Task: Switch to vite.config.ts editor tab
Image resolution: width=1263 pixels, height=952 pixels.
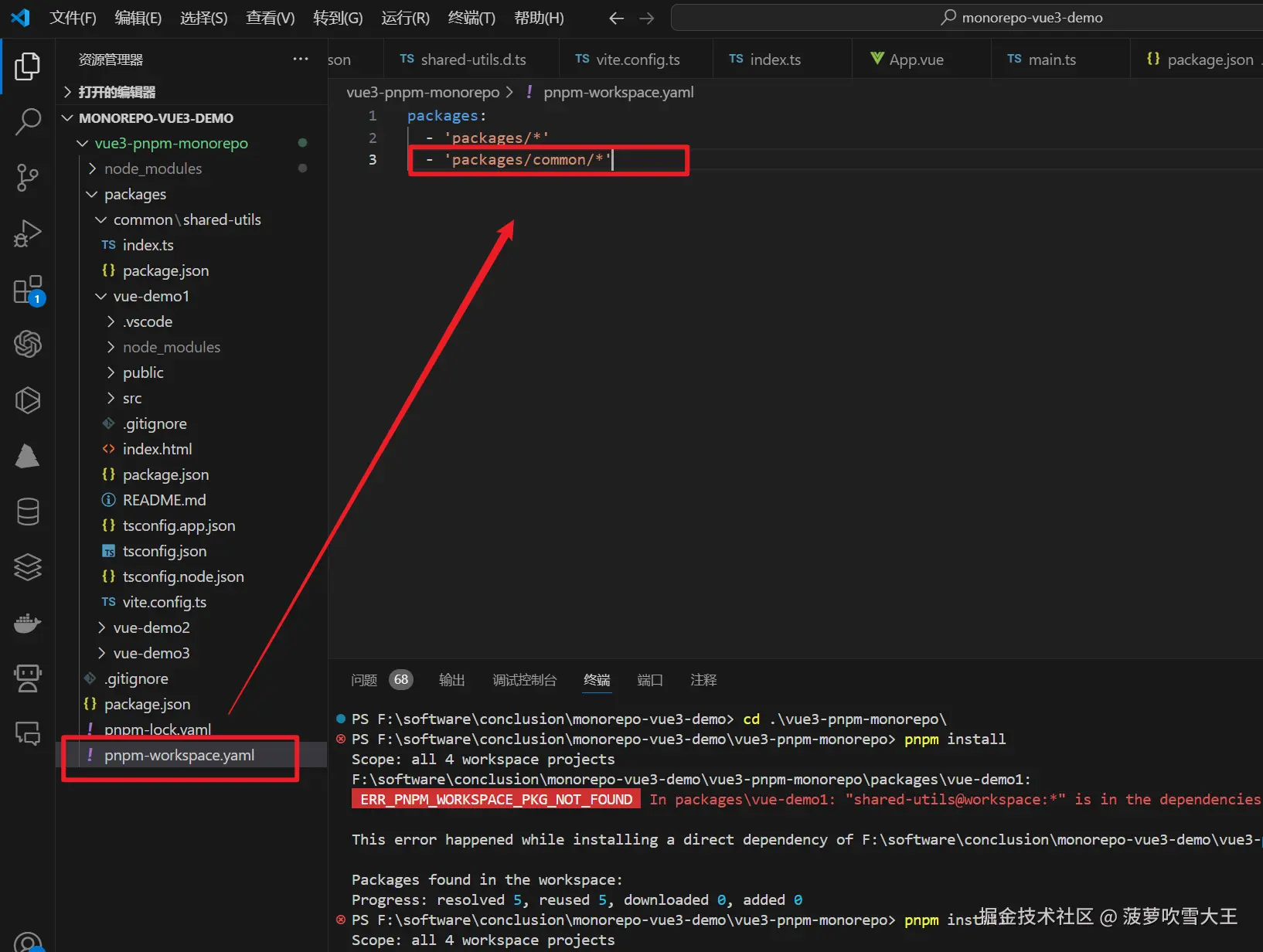Action: (x=638, y=59)
